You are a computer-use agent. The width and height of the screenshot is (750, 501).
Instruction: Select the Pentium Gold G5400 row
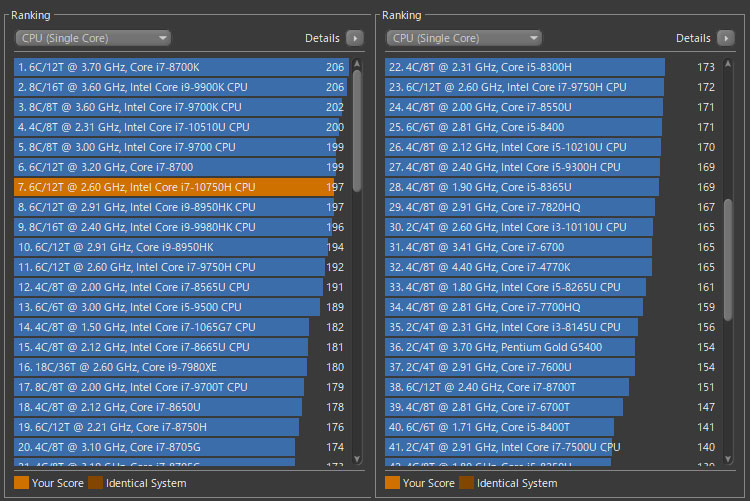point(552,347)
